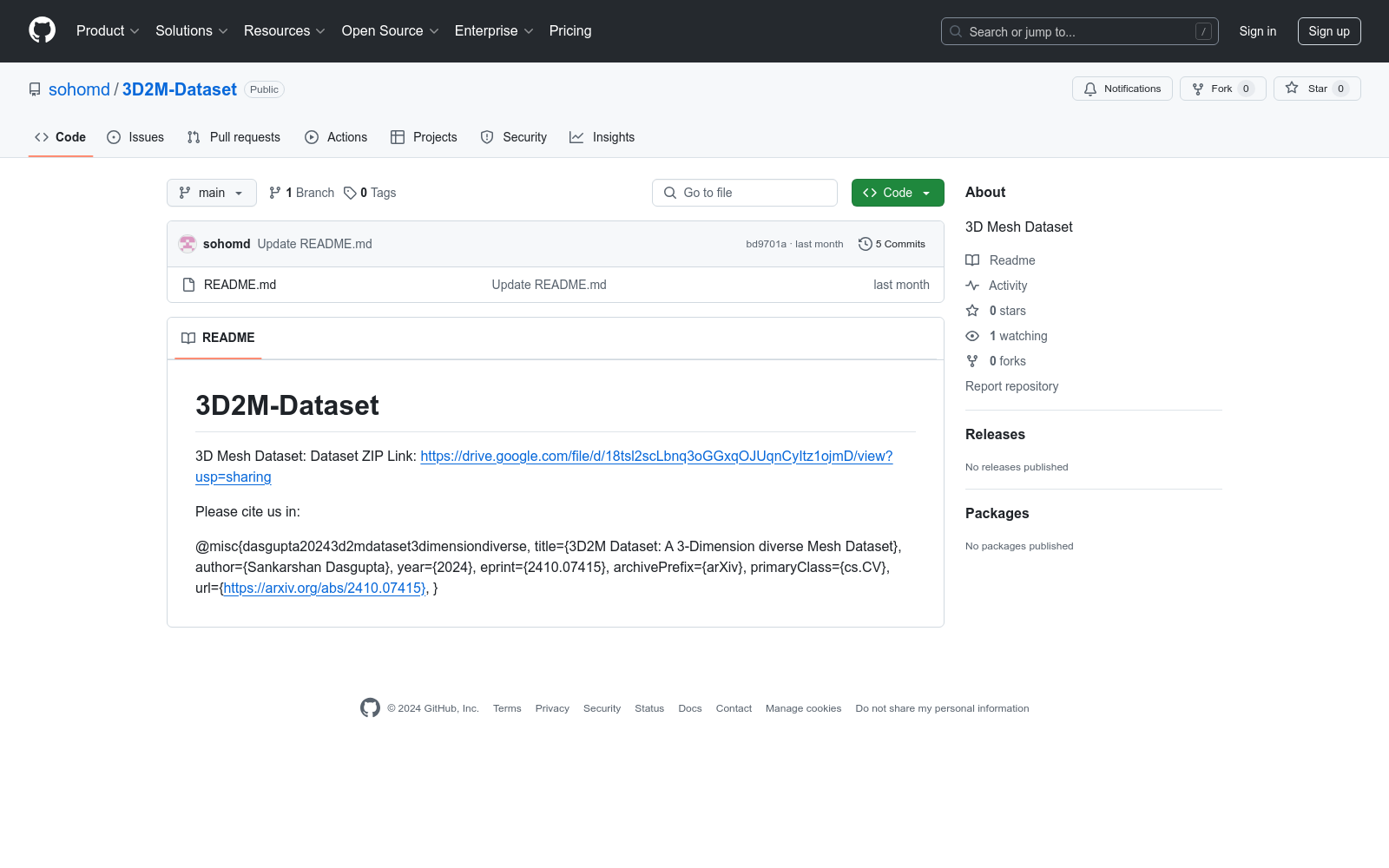The image size is (1389, 868).
Task: Open the README.md file
Action: point(240,285)
